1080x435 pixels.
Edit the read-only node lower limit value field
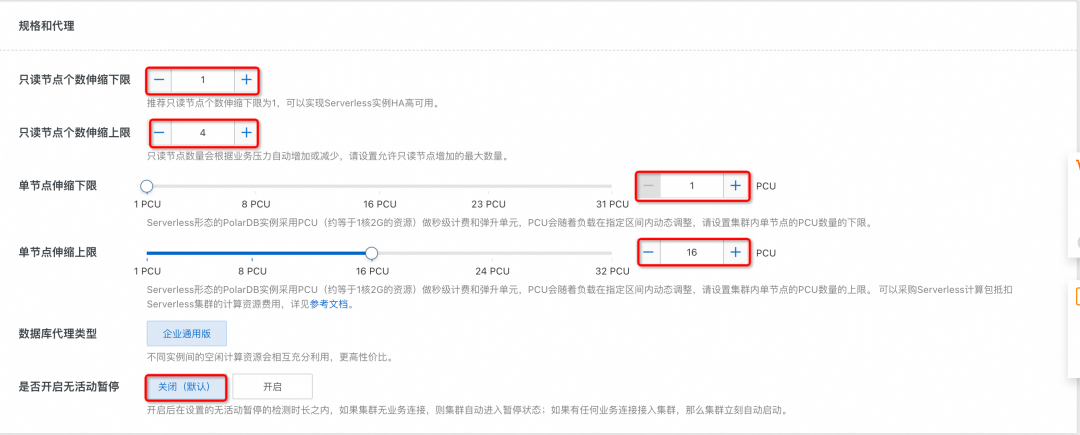pos(202,80)
